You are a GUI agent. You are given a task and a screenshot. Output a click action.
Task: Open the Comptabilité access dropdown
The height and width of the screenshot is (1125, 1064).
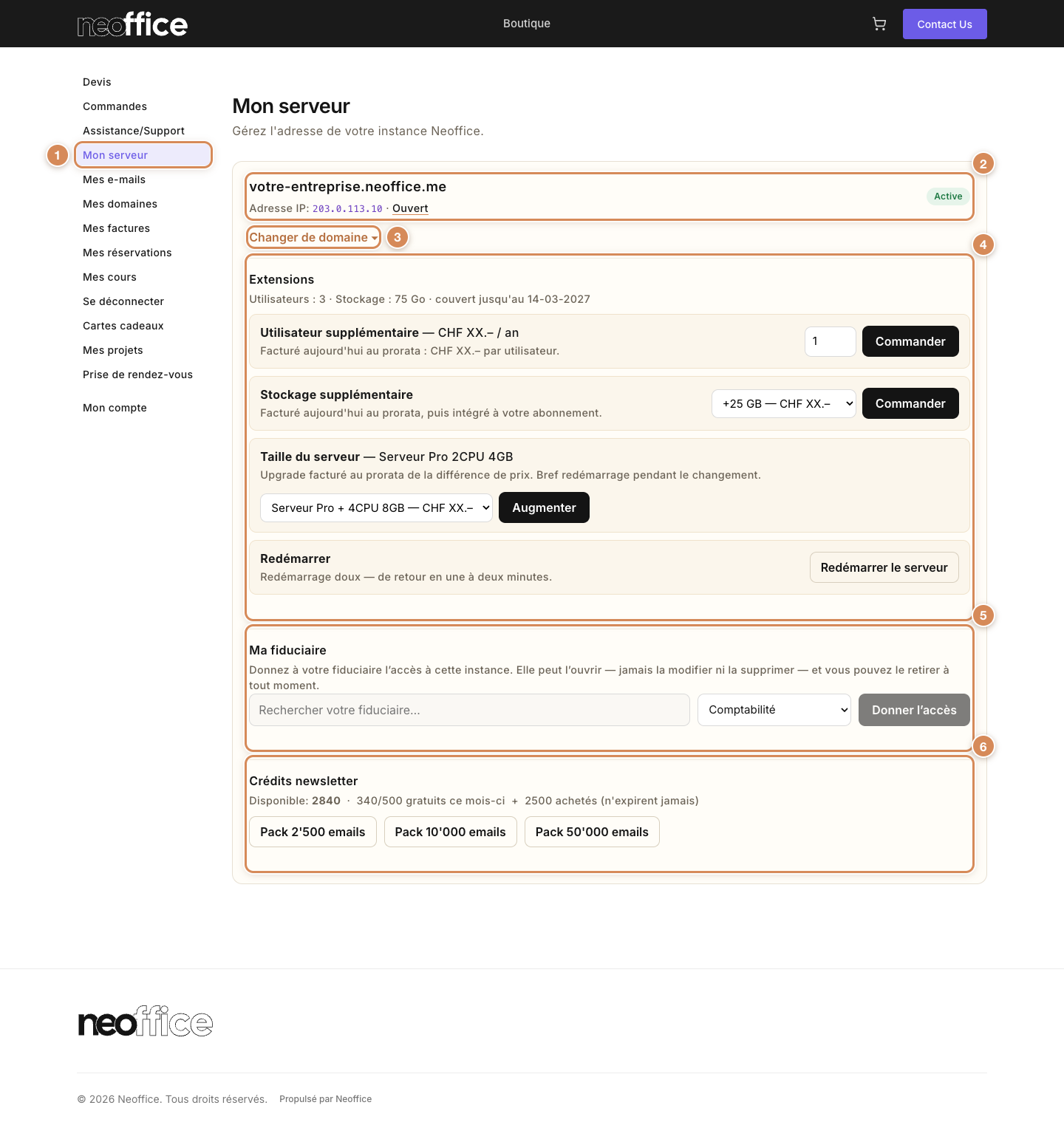click(x=774, y=710)
